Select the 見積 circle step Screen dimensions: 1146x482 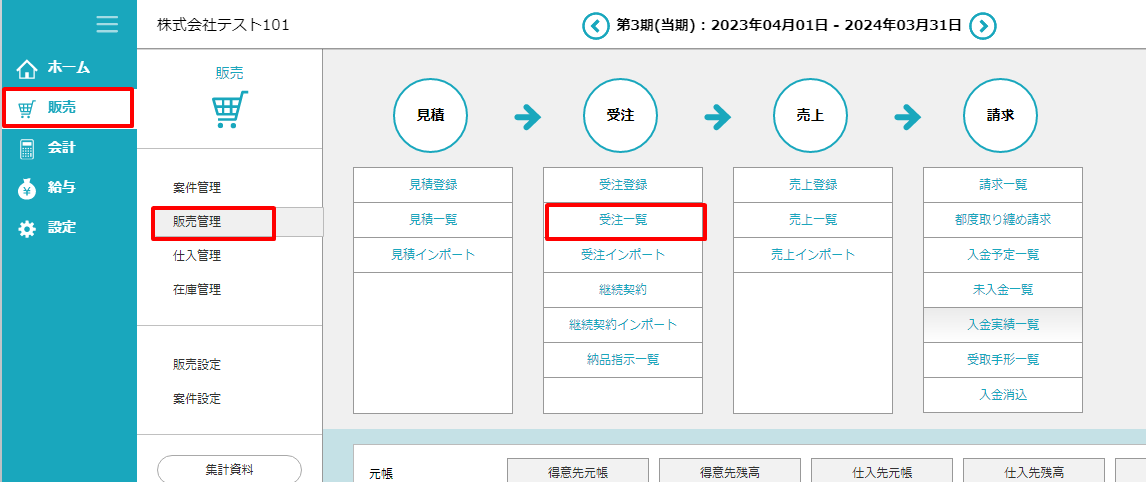[430, 116]
